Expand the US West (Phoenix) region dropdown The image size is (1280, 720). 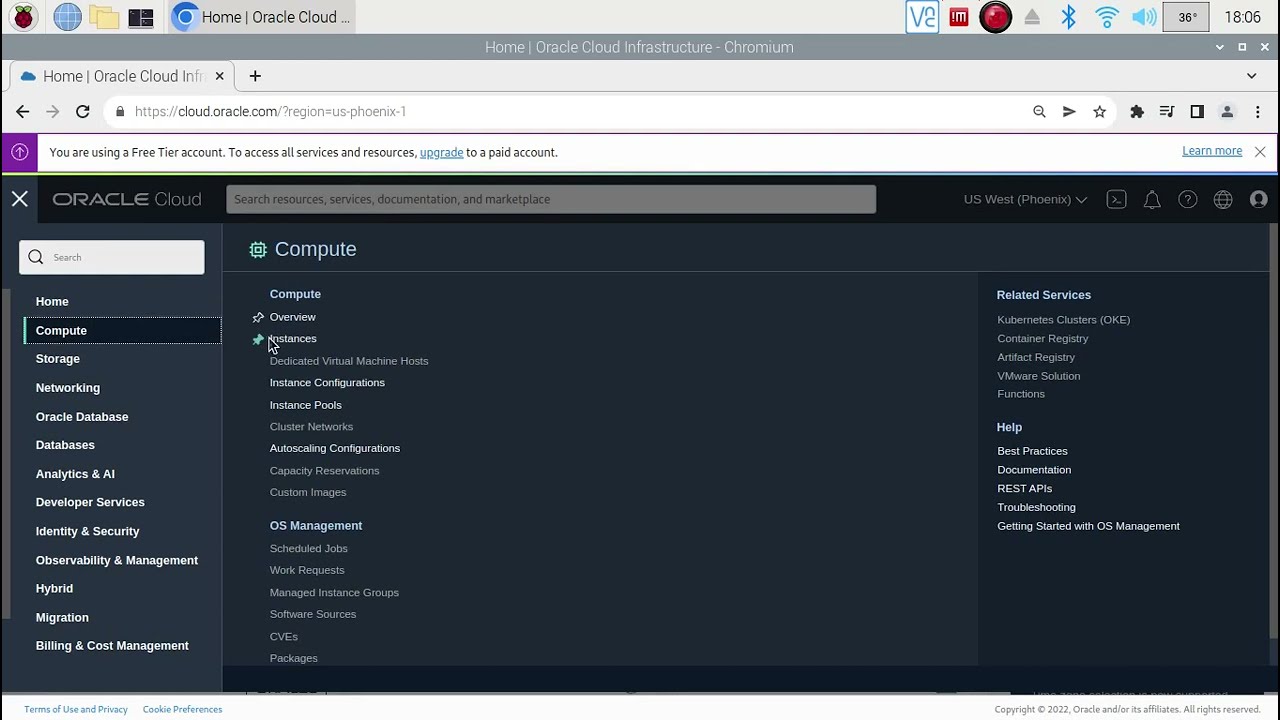(x=1025, y=199)
